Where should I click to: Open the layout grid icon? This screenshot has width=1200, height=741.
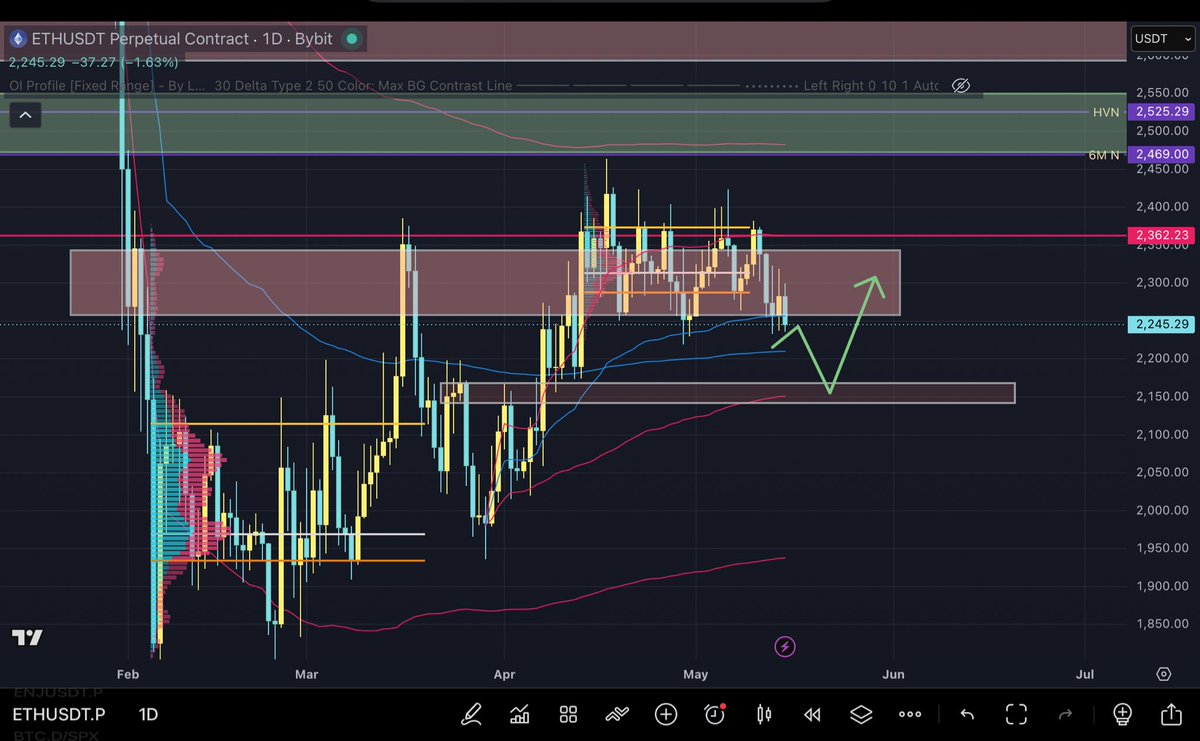[568, 714]
